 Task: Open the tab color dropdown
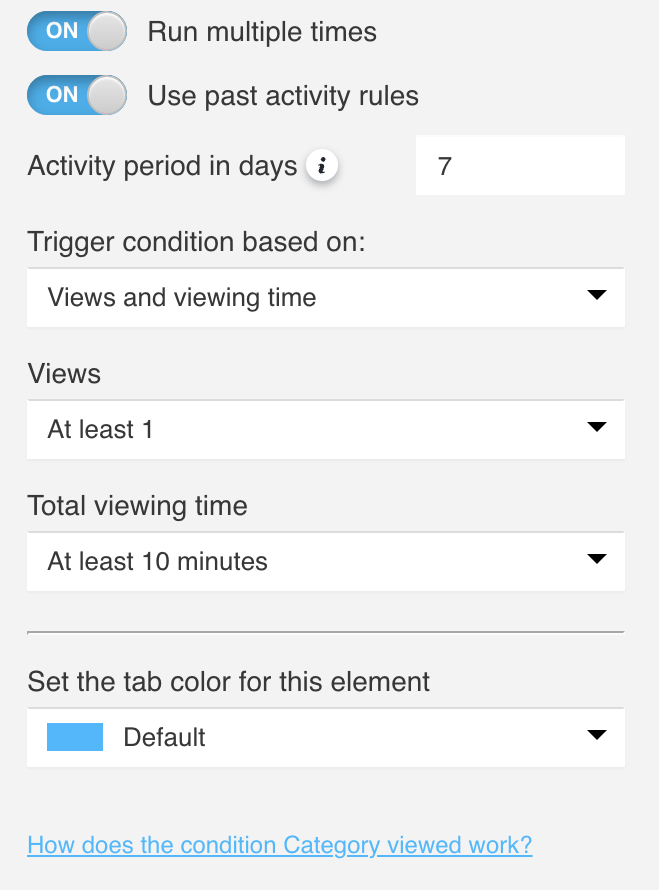point(326,738)
